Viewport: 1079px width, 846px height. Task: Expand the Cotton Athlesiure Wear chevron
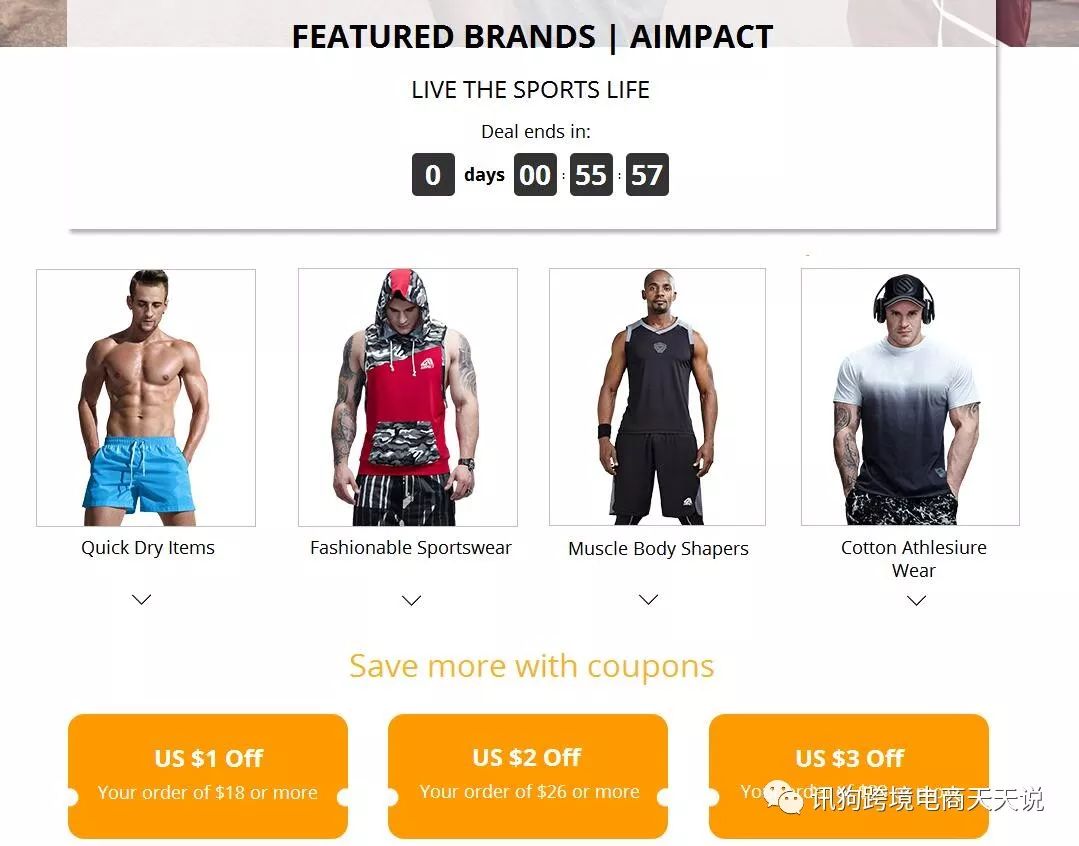click(x=916, y=600)
